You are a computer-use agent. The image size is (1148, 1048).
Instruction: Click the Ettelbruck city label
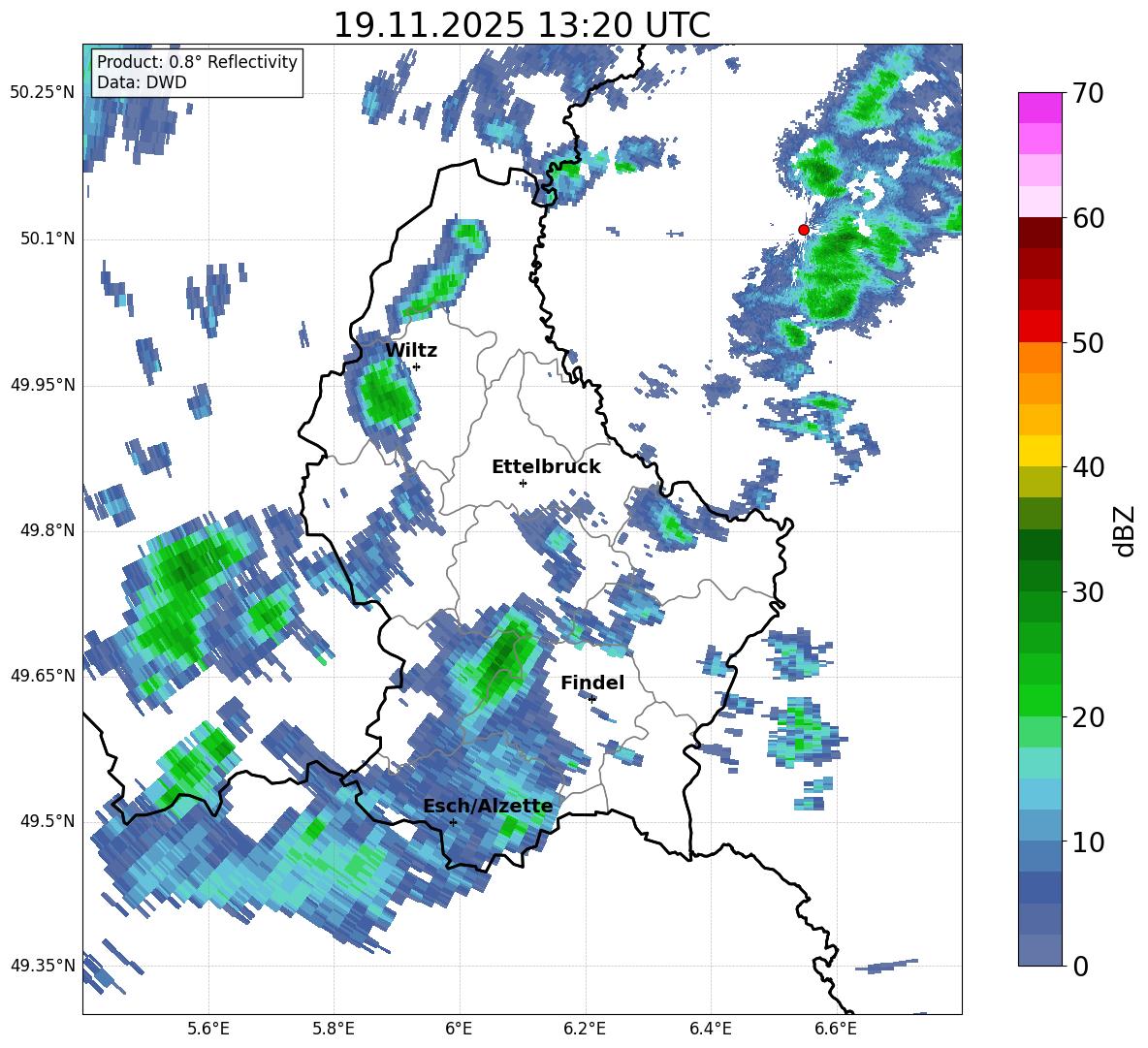tap(546, 467)
